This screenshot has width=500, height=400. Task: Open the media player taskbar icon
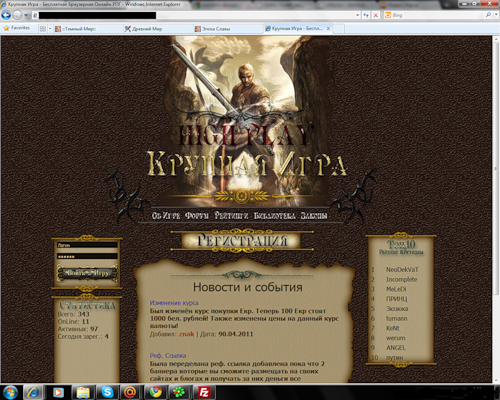click(x=59, y=392)
